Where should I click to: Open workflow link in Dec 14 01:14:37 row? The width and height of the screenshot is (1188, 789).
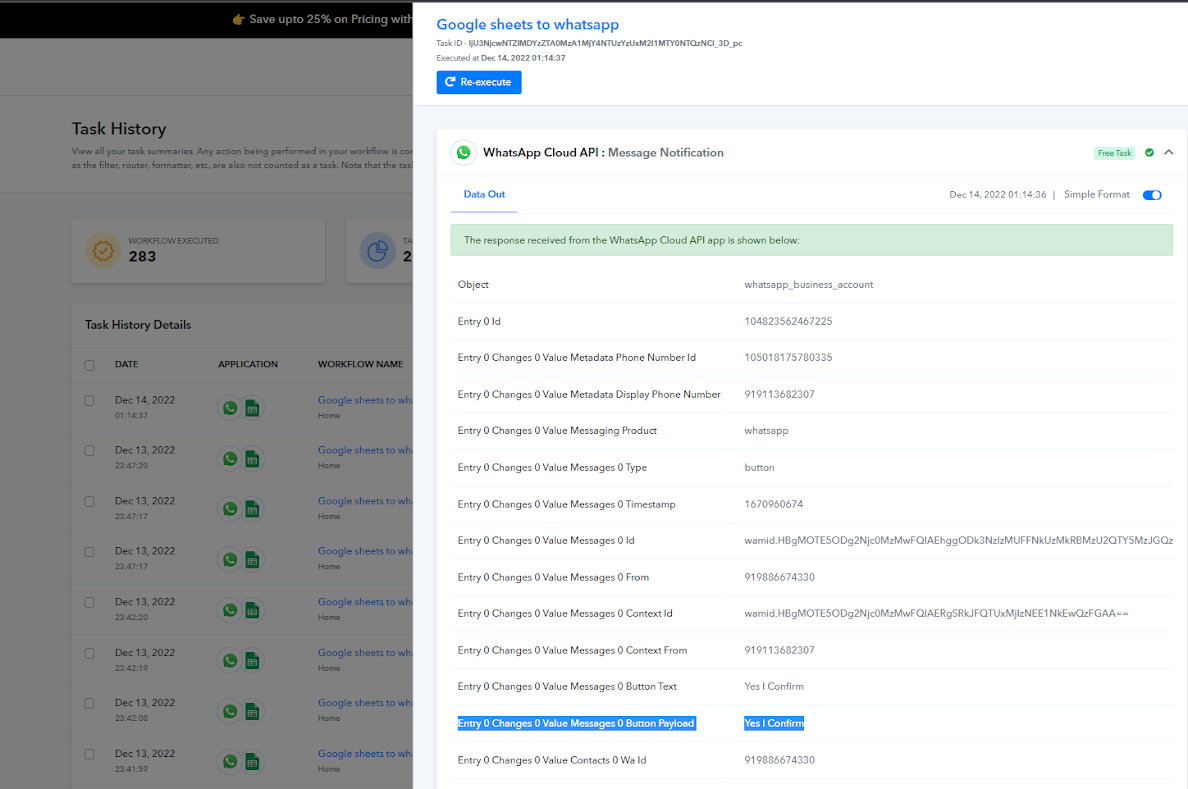pos(365,400)
